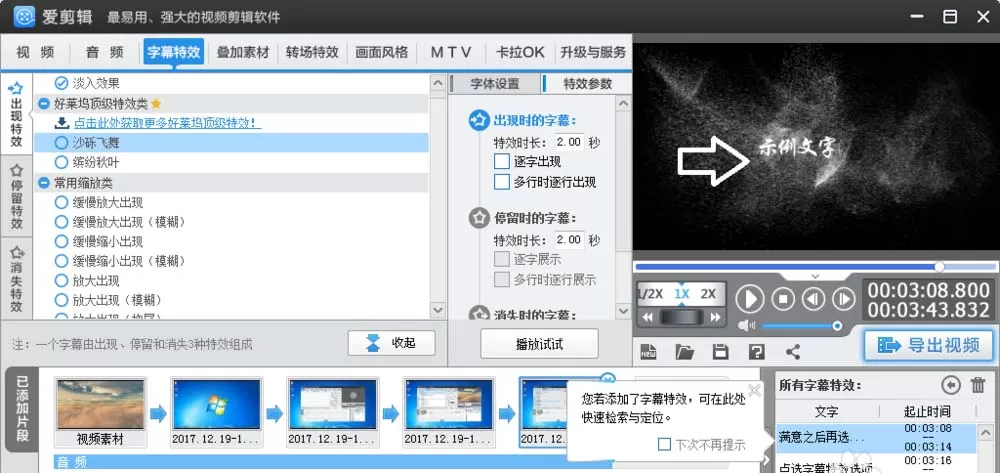The width and height of the screenshot is (1000, 473).
Task: Open the MTV tab
Action: tap(451, 52)
